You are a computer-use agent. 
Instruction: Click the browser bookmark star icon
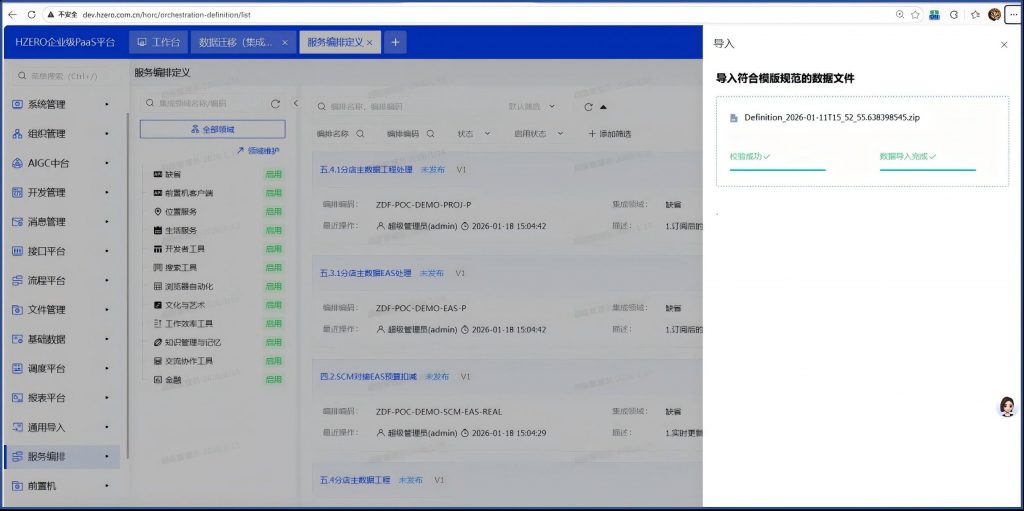[x=915, y=15]
